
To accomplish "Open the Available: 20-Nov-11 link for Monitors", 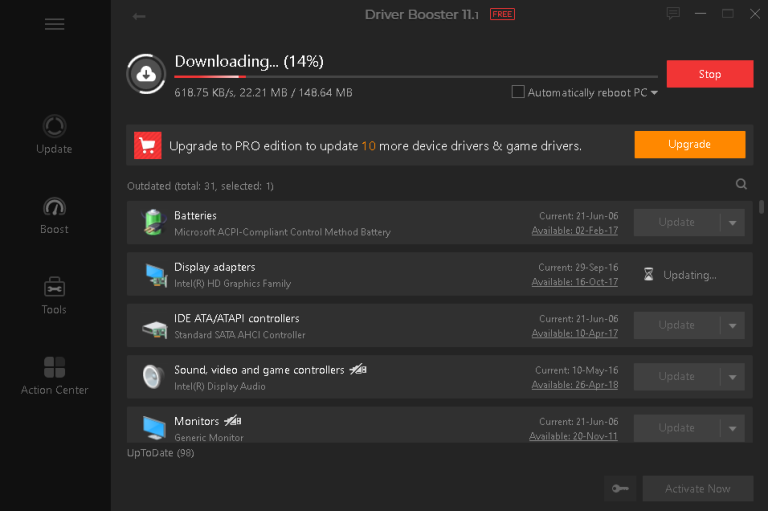I will [573, 437].
